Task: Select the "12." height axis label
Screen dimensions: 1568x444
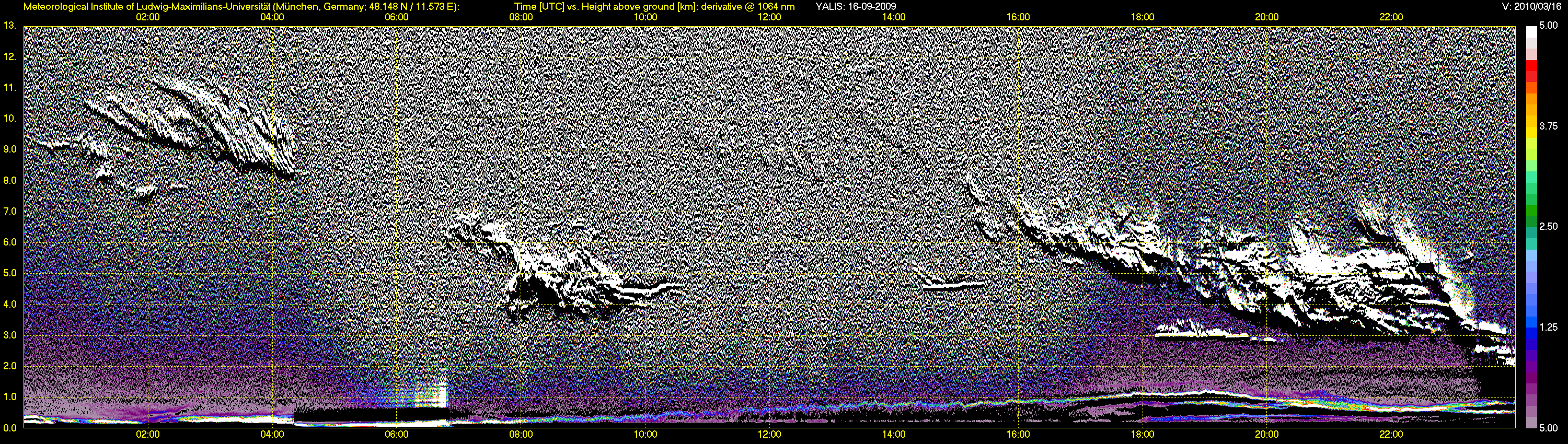Action: click(x=10, y=56)
